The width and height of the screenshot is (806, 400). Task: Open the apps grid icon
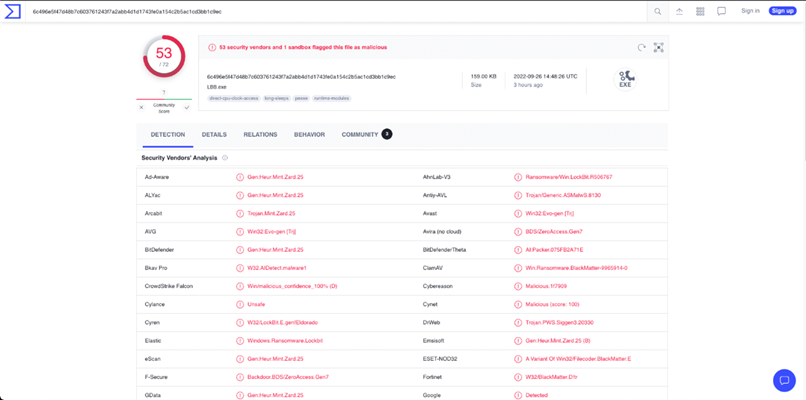point(700,11)
